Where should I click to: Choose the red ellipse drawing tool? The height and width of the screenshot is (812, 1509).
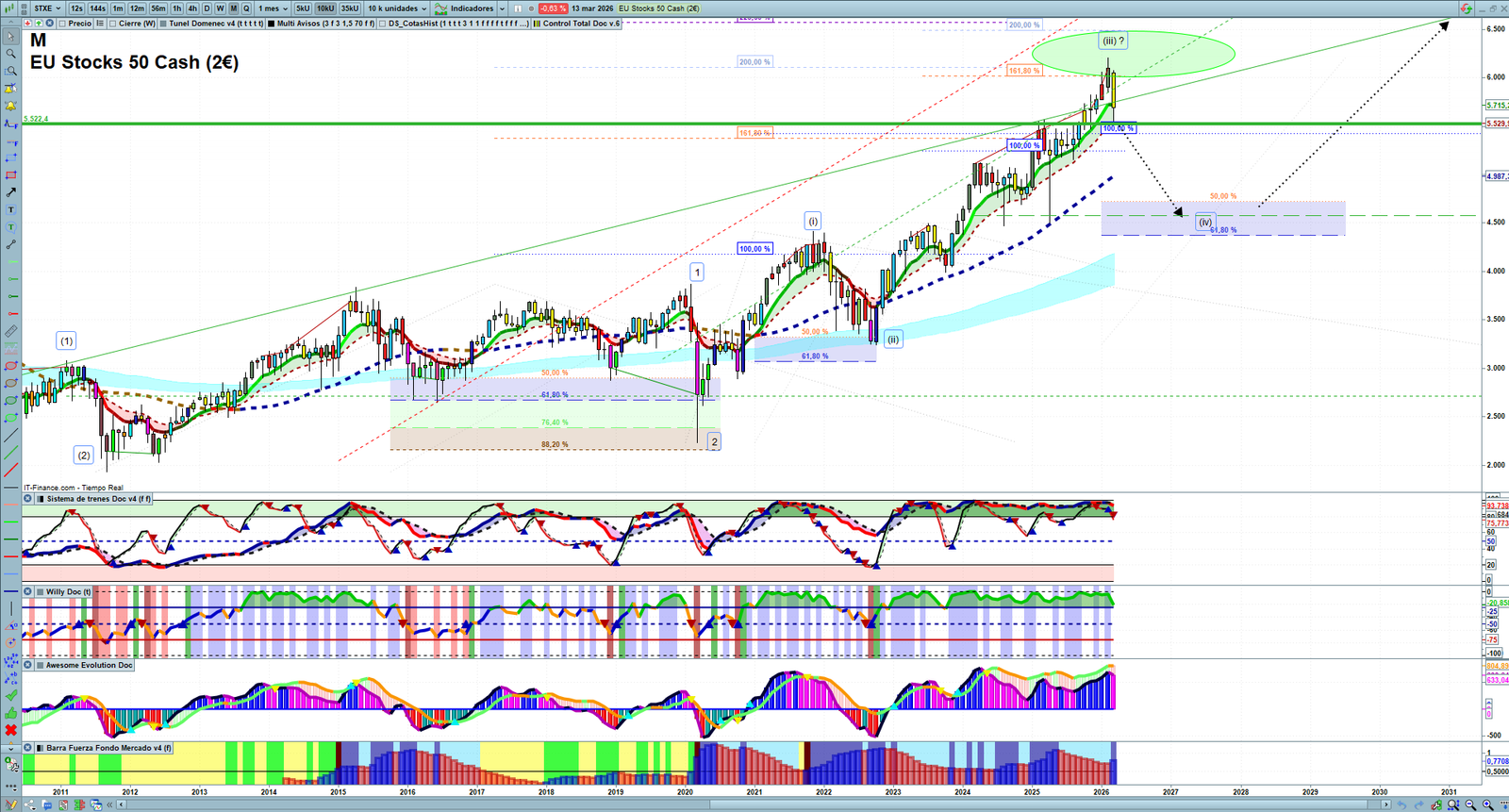tap(11, 366)
